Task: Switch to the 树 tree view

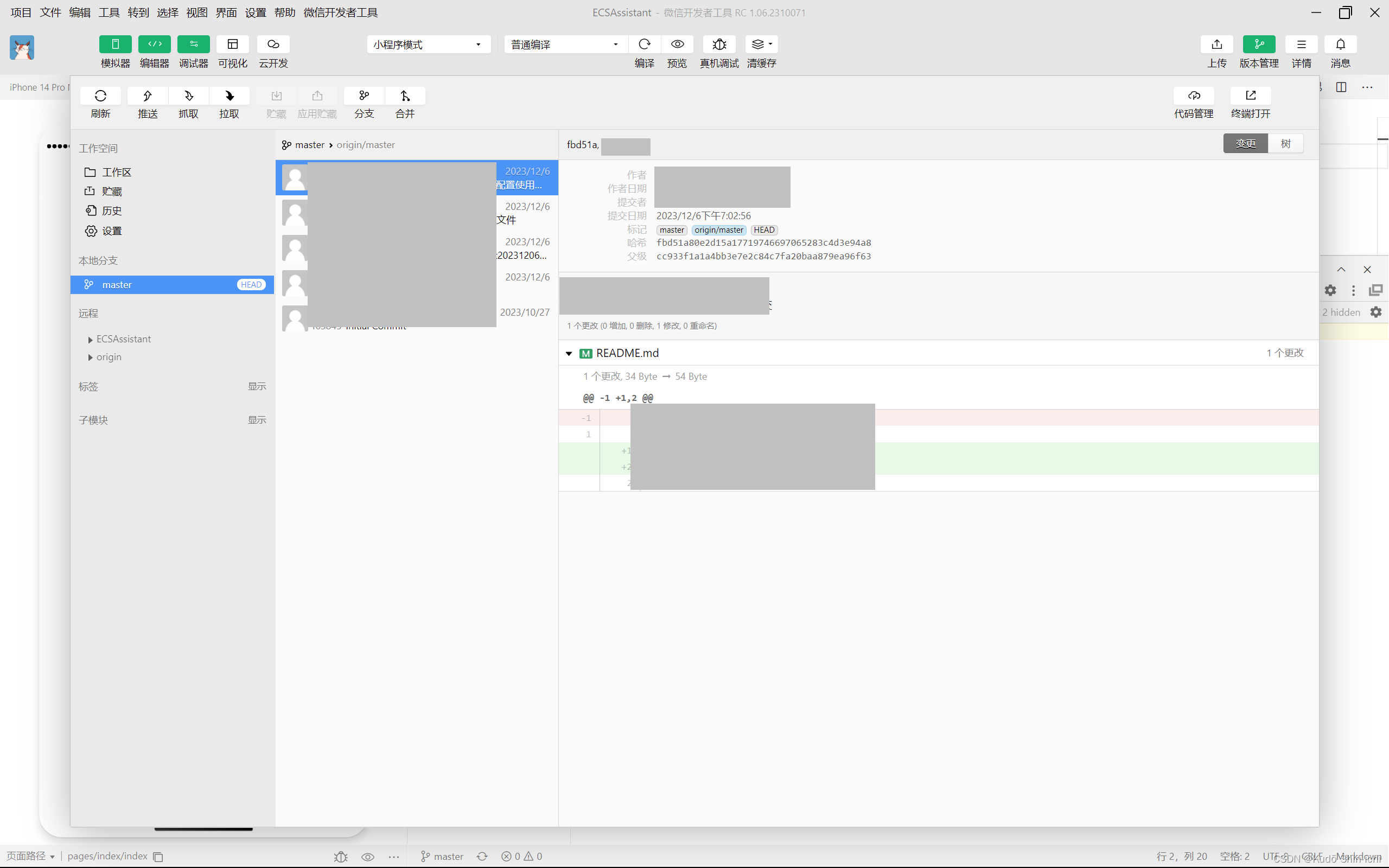Action: (x=1286, y=144)
